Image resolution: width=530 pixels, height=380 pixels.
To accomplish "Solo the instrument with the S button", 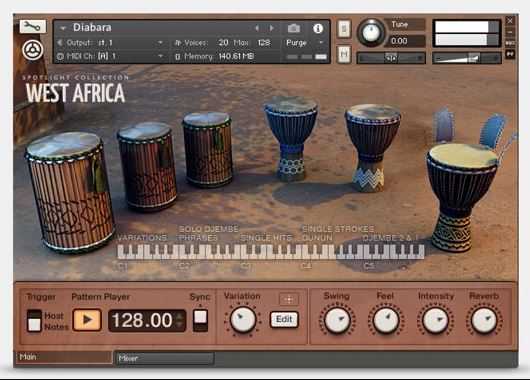I will point(344,29).
